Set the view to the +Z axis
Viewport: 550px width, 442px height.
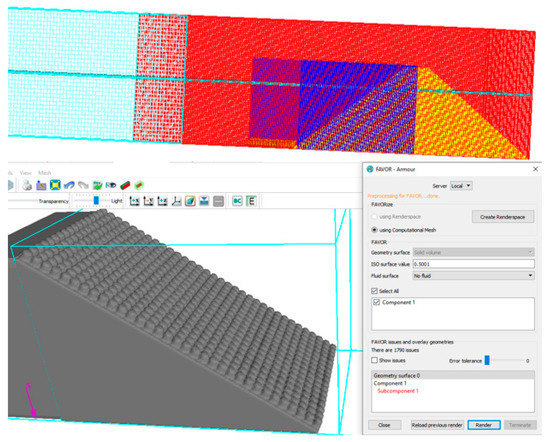162,201
